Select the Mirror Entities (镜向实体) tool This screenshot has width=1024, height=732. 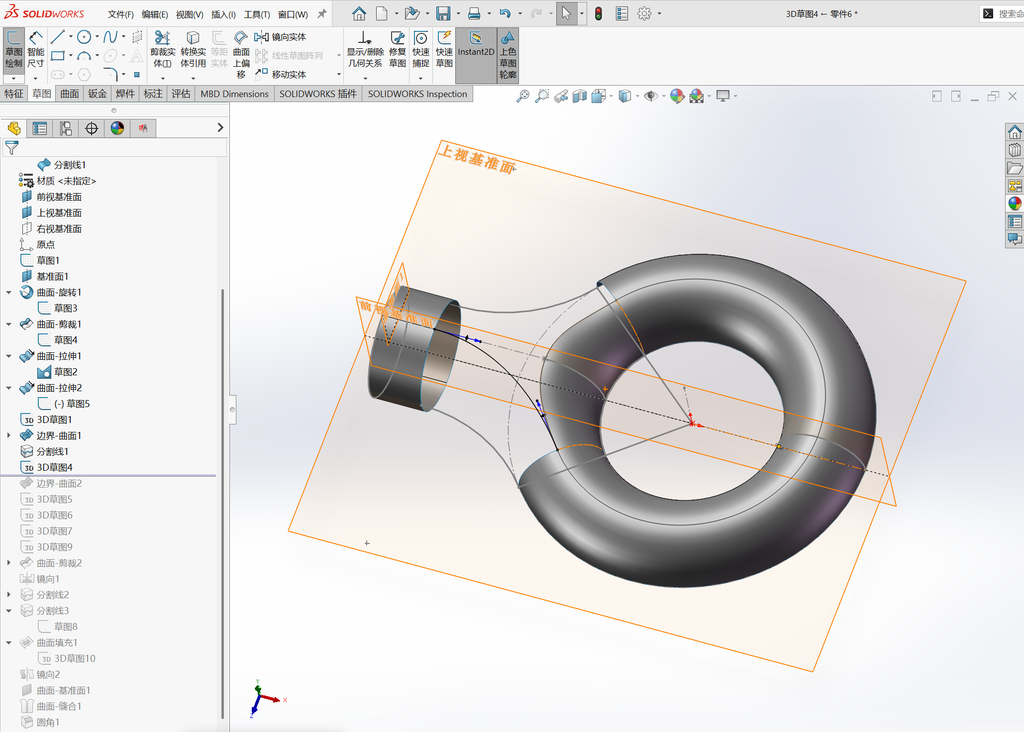click(281, 37)
